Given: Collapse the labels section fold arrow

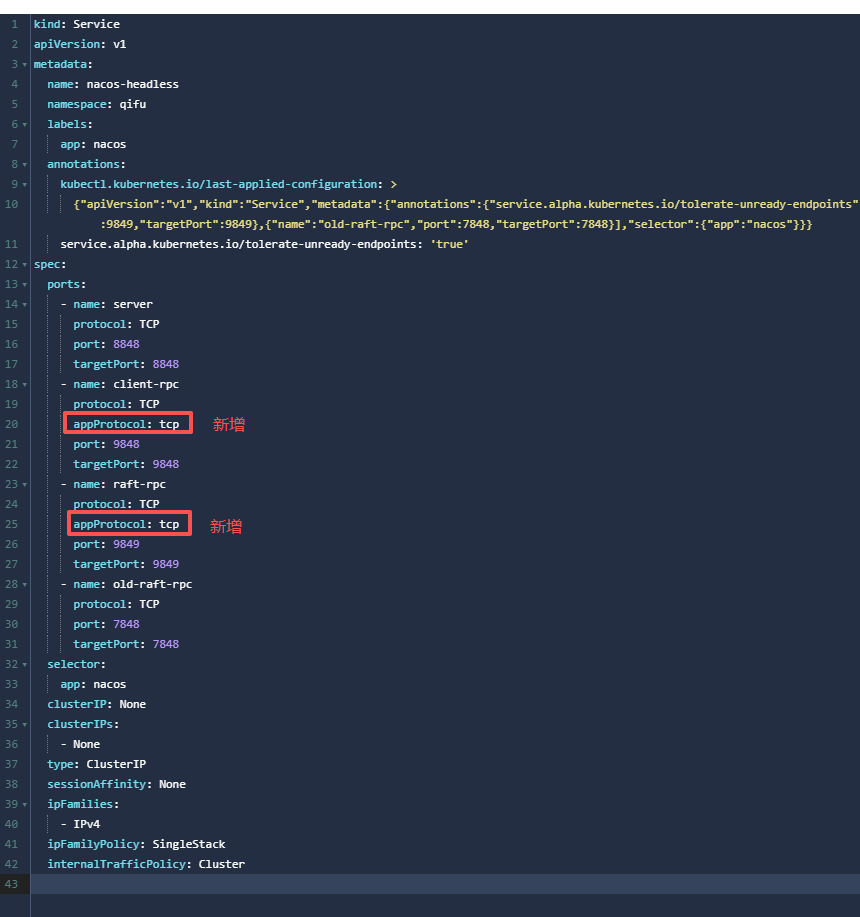Looking at the screenshot, I should 25,124.
